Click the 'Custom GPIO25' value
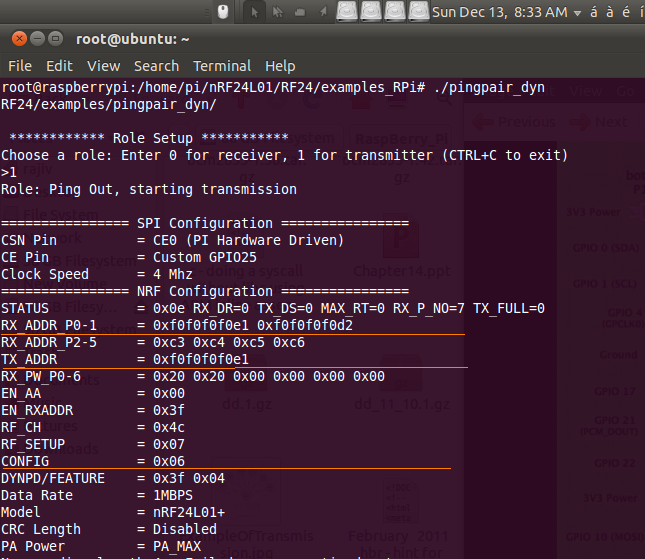This screenshot has height=559, width=645. point(204,257)
